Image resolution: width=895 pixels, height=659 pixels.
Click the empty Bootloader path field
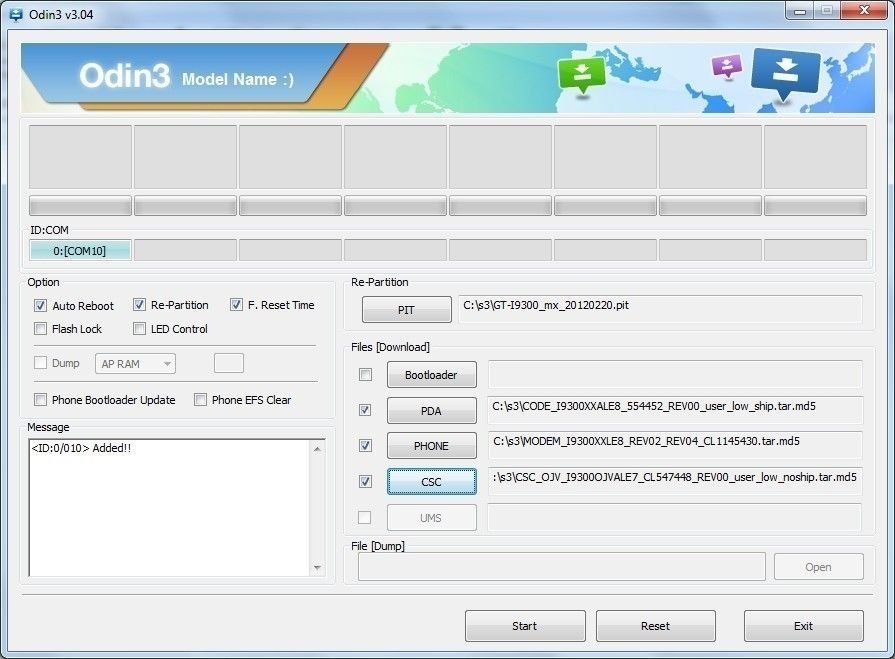pyautogui.click(x=675, y=374)
